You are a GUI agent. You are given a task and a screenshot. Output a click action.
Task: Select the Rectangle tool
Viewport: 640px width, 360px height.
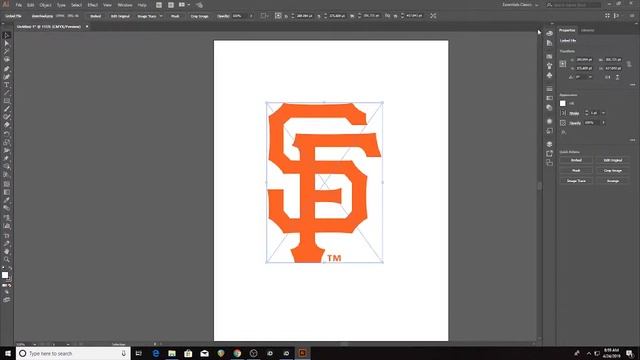pyautogui.click(x=7, y=101)
